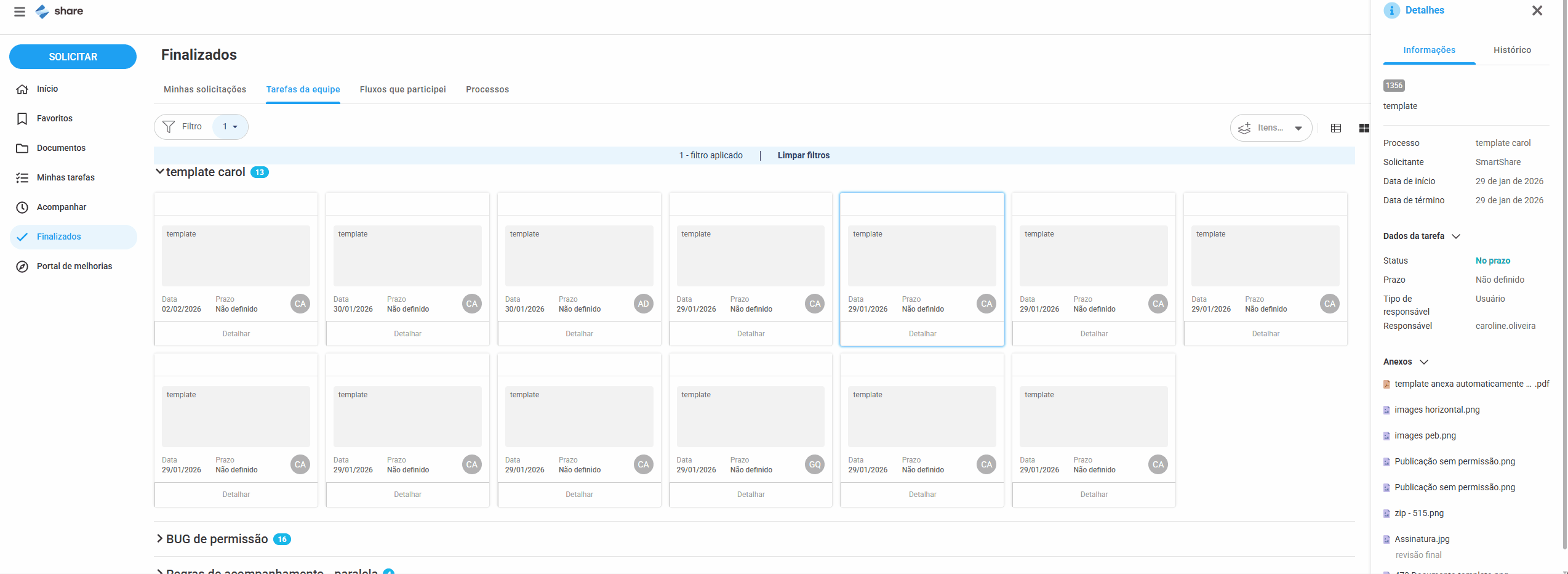This screenshot has height=574, width=1568.
Task: Click Limpar filtros link
Action: pyautogui.click(x=803, y=155)
